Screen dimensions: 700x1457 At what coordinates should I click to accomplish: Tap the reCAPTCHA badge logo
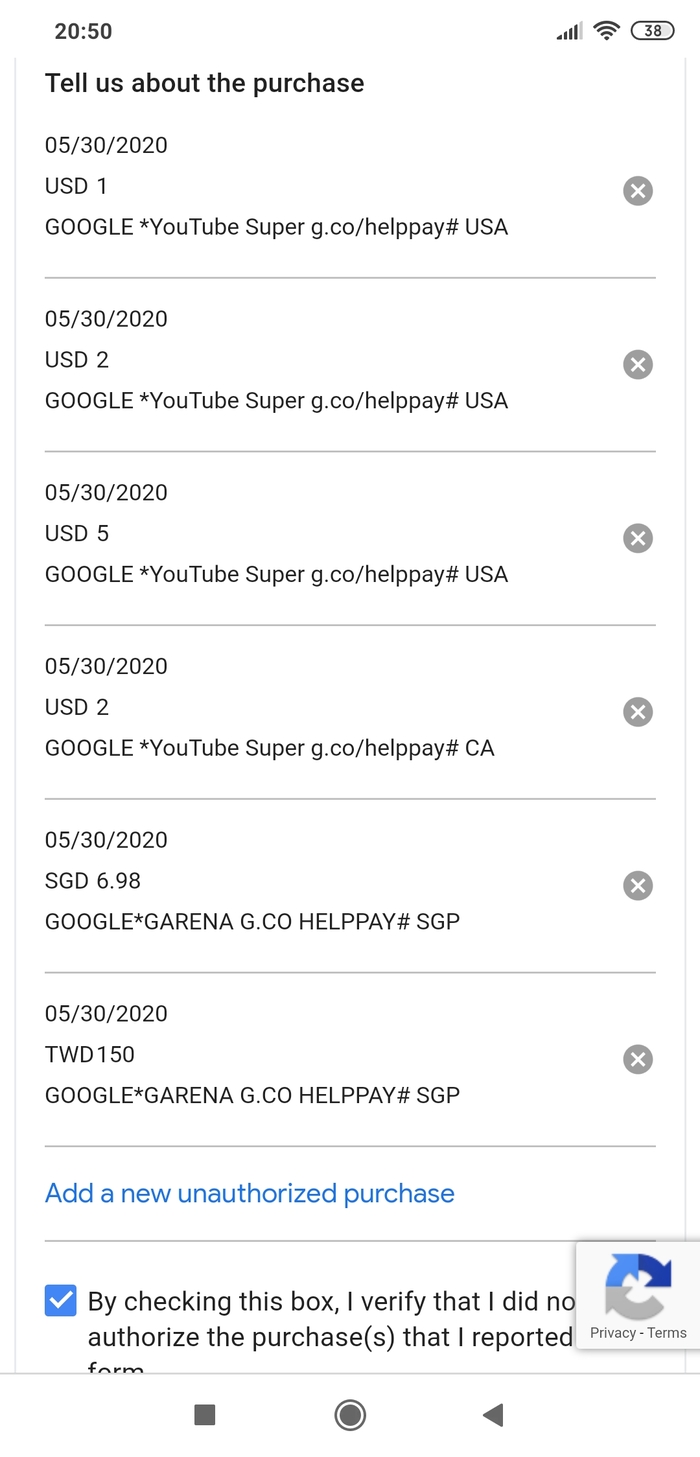(x=637, y=1284)
